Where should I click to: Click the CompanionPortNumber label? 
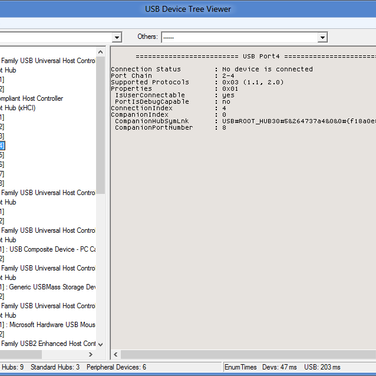154,127
